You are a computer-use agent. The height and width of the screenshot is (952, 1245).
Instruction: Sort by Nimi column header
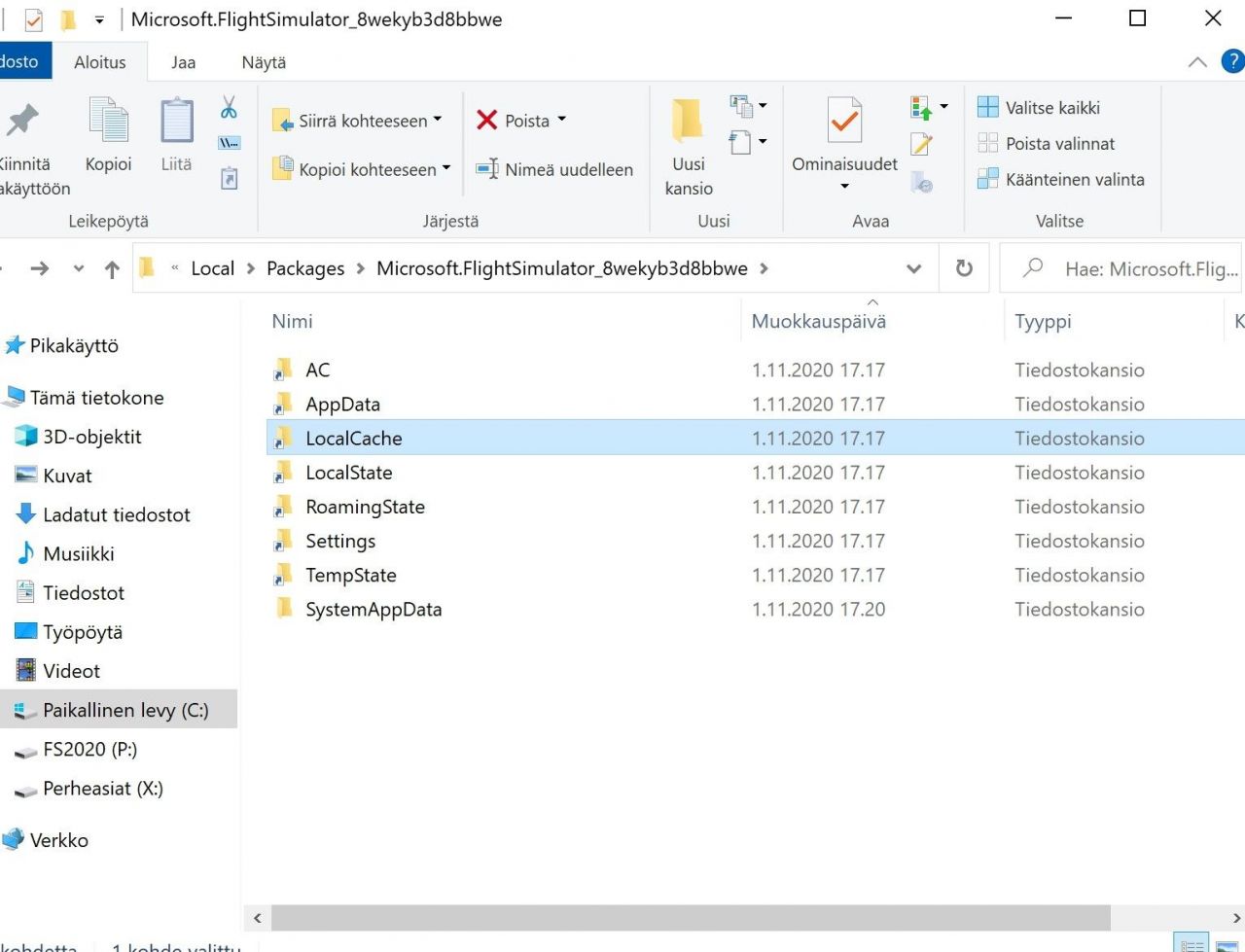click(293, 322)
